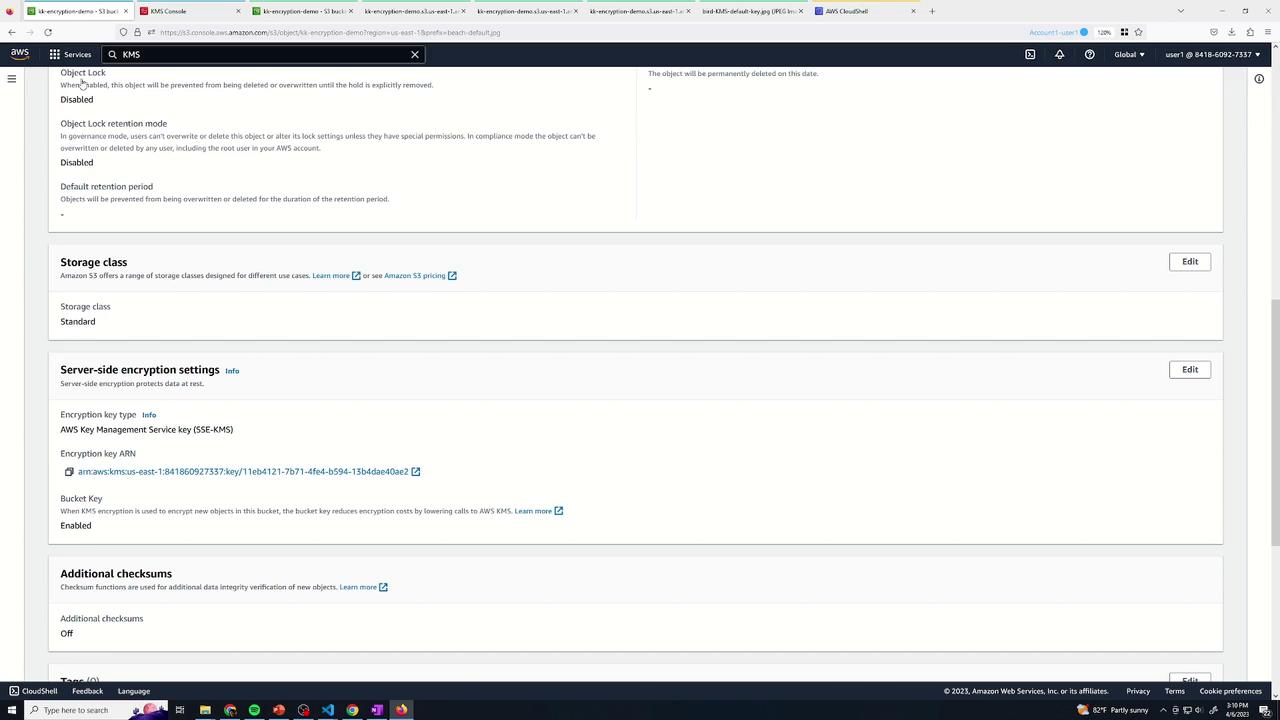Open the Privacy link
Screen dimensions: 1280x720
coord(1138,691)
